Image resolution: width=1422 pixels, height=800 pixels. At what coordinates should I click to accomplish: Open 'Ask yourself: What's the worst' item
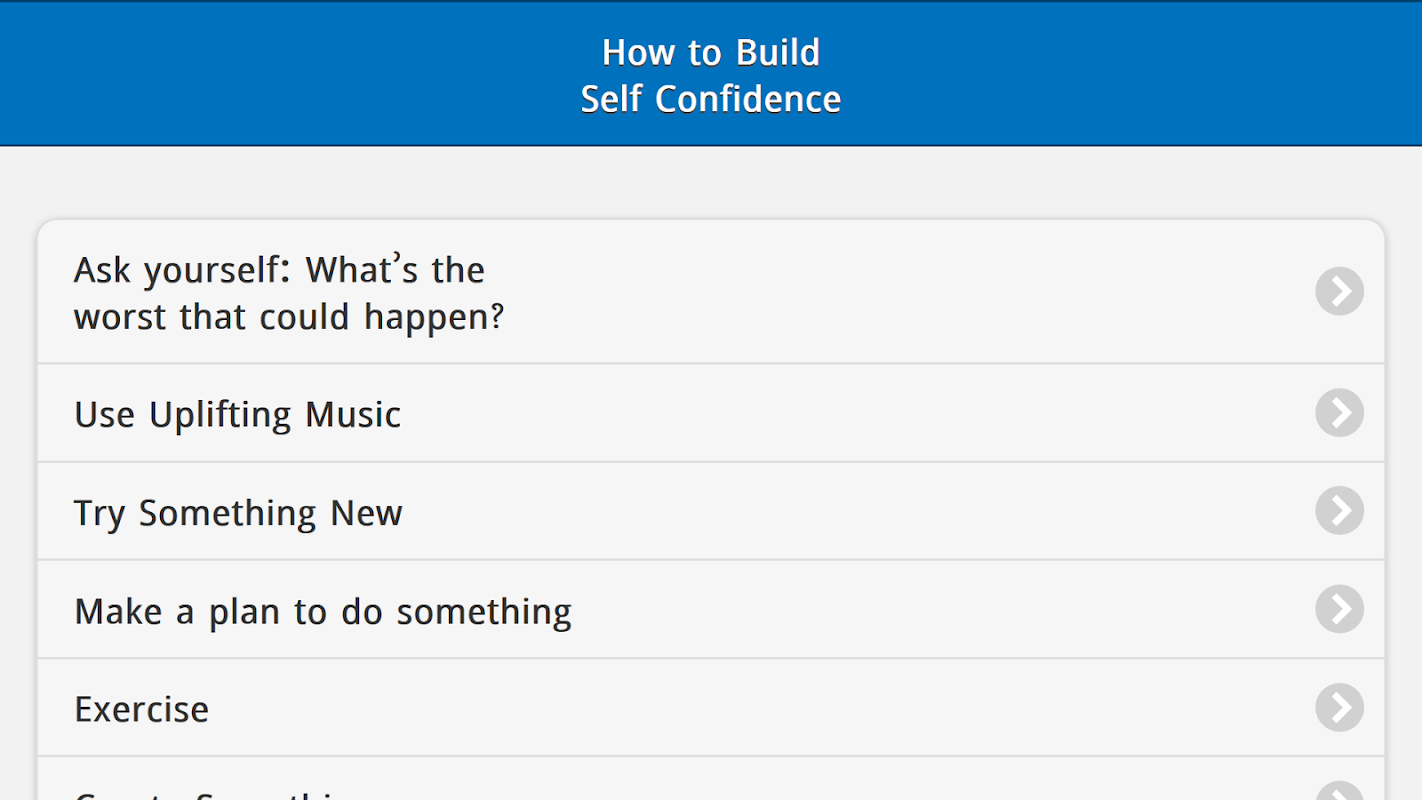pyautogui.click(x=711, y=292)
